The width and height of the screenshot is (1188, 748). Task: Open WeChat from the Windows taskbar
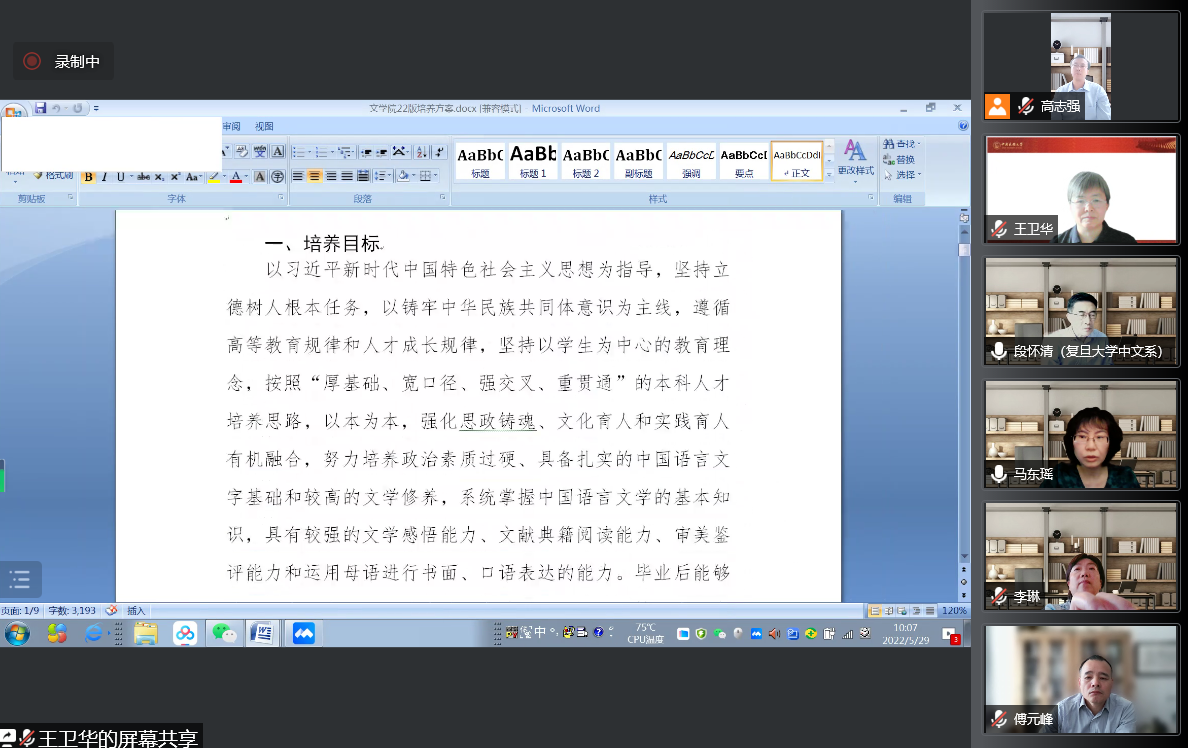223,633
